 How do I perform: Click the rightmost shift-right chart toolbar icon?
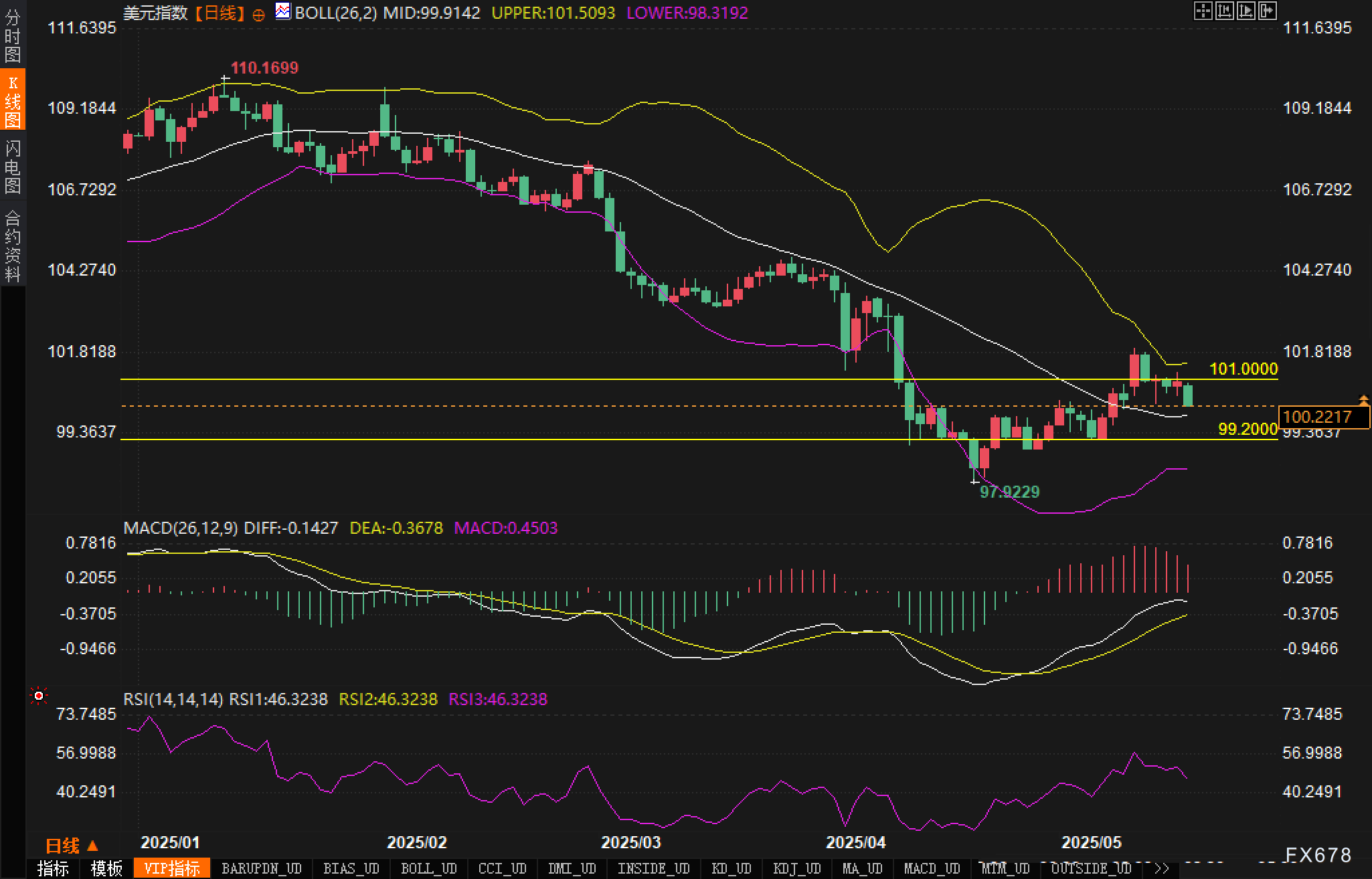pos(1268,11)
